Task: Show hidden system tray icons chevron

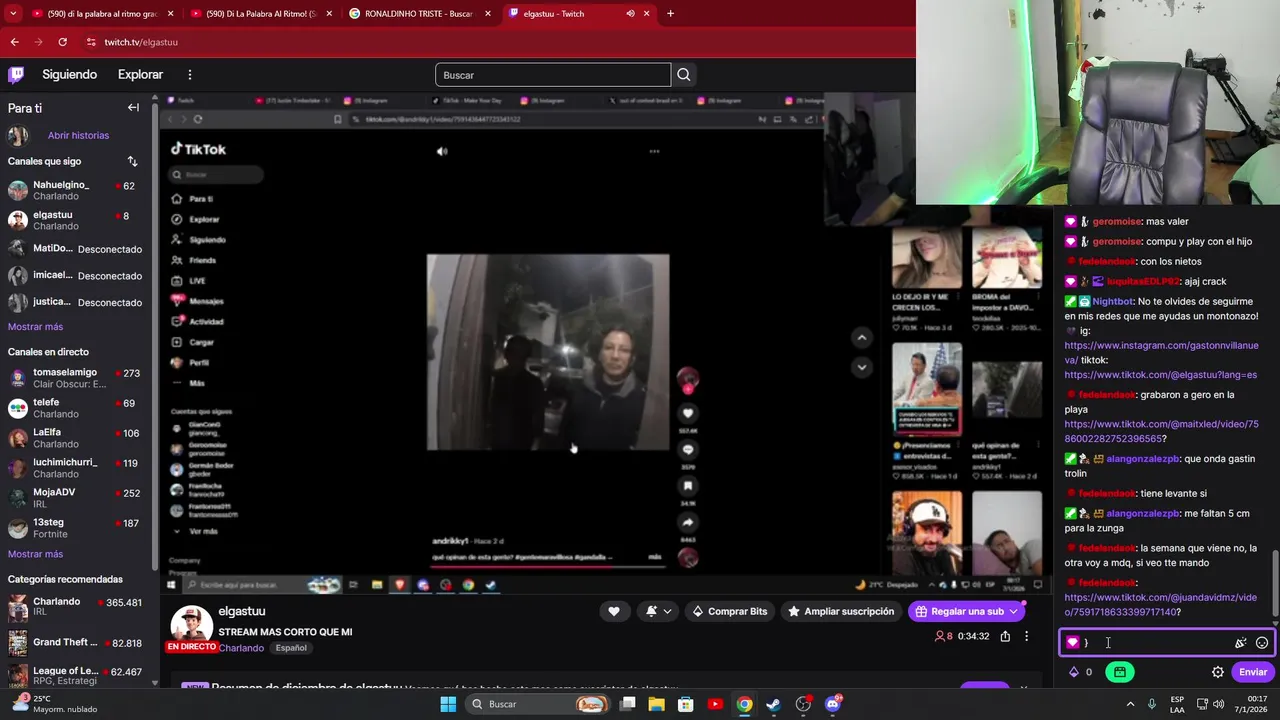Action: [1131, 704]
